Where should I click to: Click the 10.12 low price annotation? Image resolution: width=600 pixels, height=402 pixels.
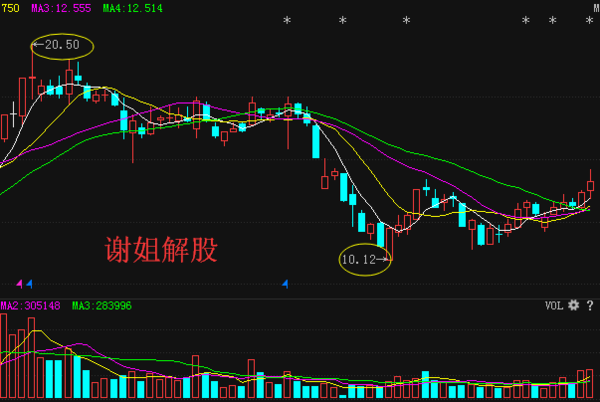point(364,259)
